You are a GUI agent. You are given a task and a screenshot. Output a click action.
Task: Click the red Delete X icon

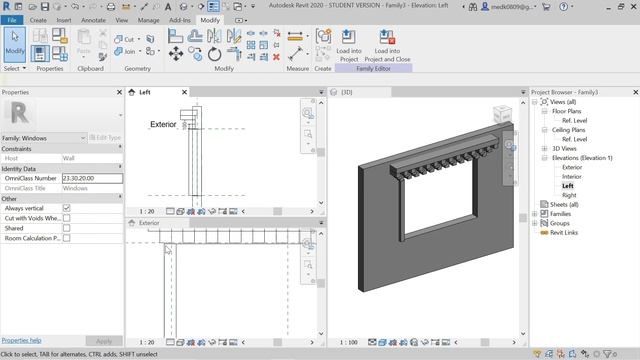pyautogui.click(x=276, y=57)
